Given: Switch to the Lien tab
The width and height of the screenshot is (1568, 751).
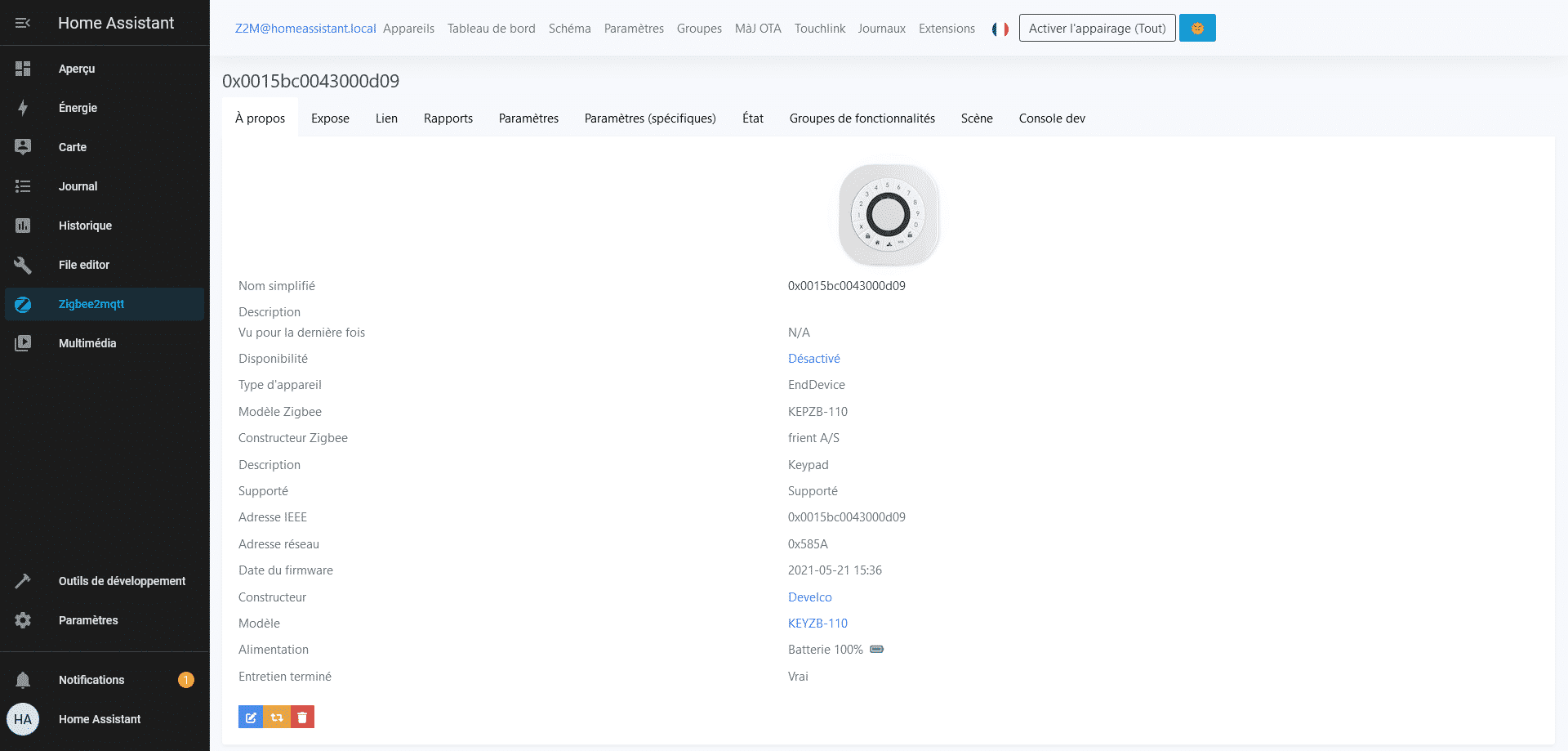Looking at the screenshot, I should 386,118.
